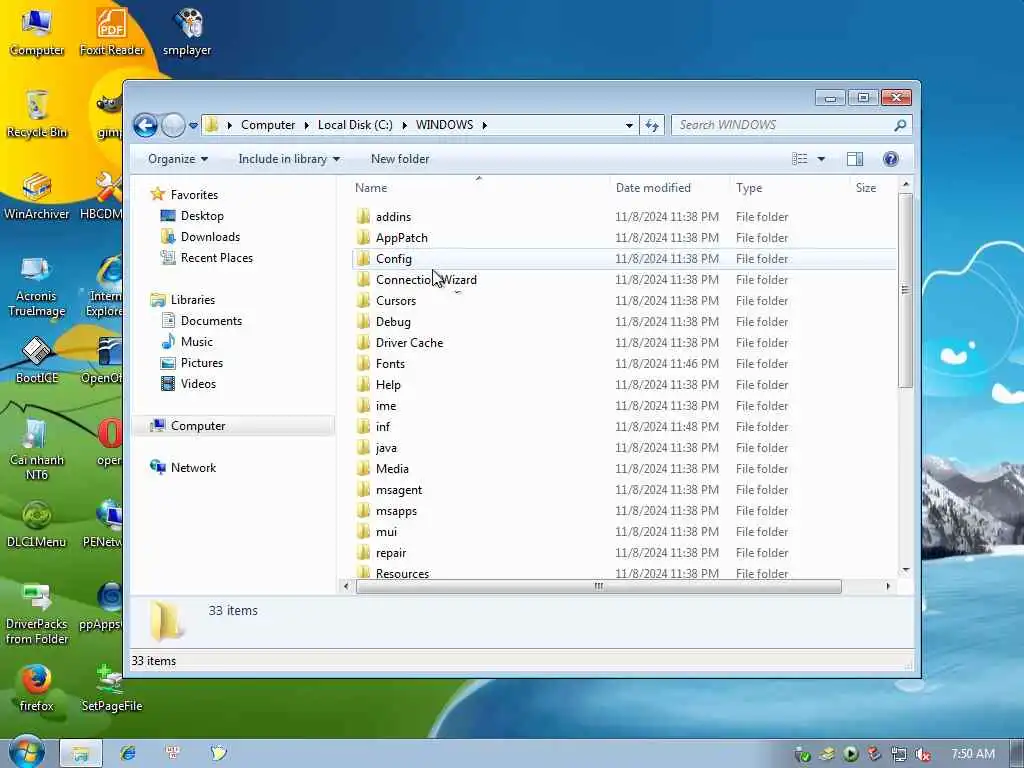Click the vertical scrollbar thumb in file list
The image size is (1024, 768).
(x=905, y=290)
